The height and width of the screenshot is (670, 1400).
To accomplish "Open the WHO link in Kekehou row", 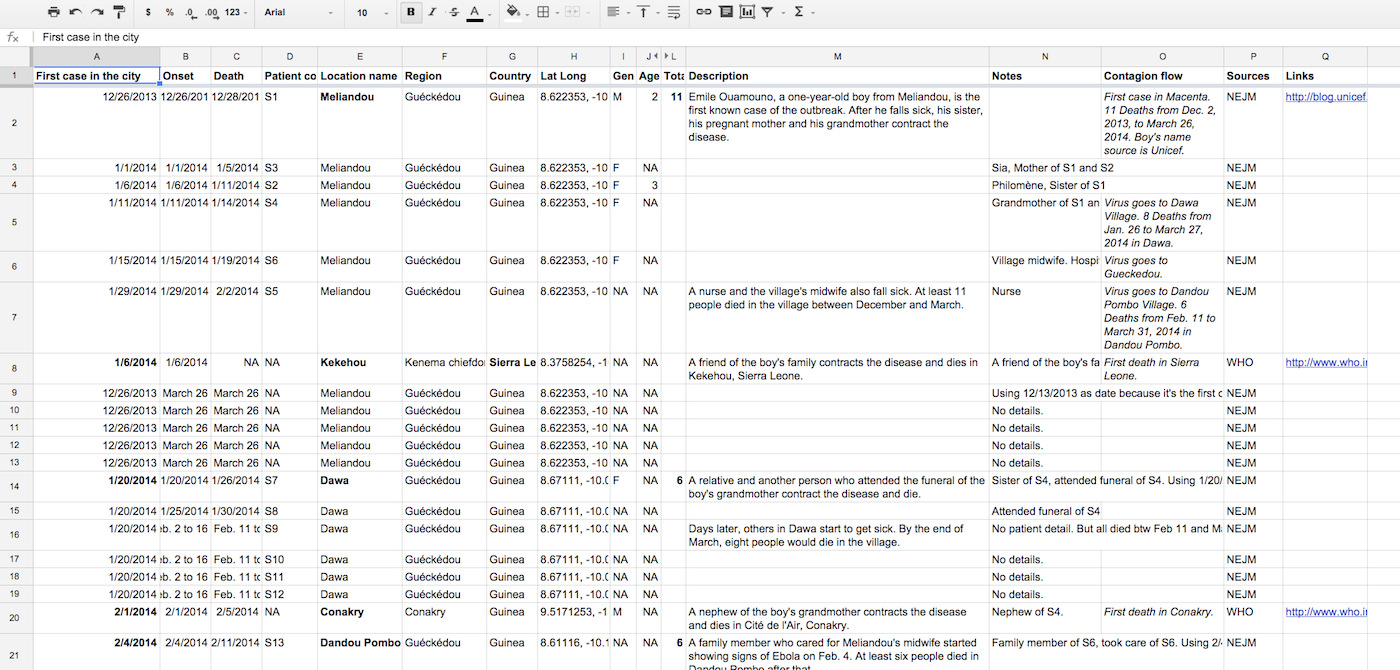I will [1324, 363].
